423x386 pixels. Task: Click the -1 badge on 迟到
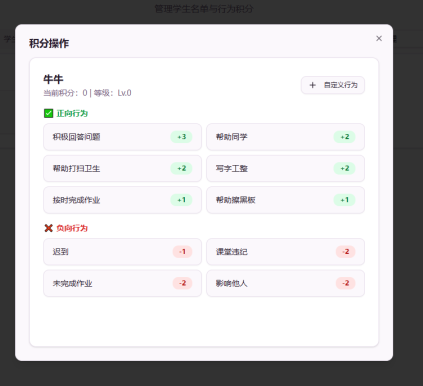coord(182,252)
